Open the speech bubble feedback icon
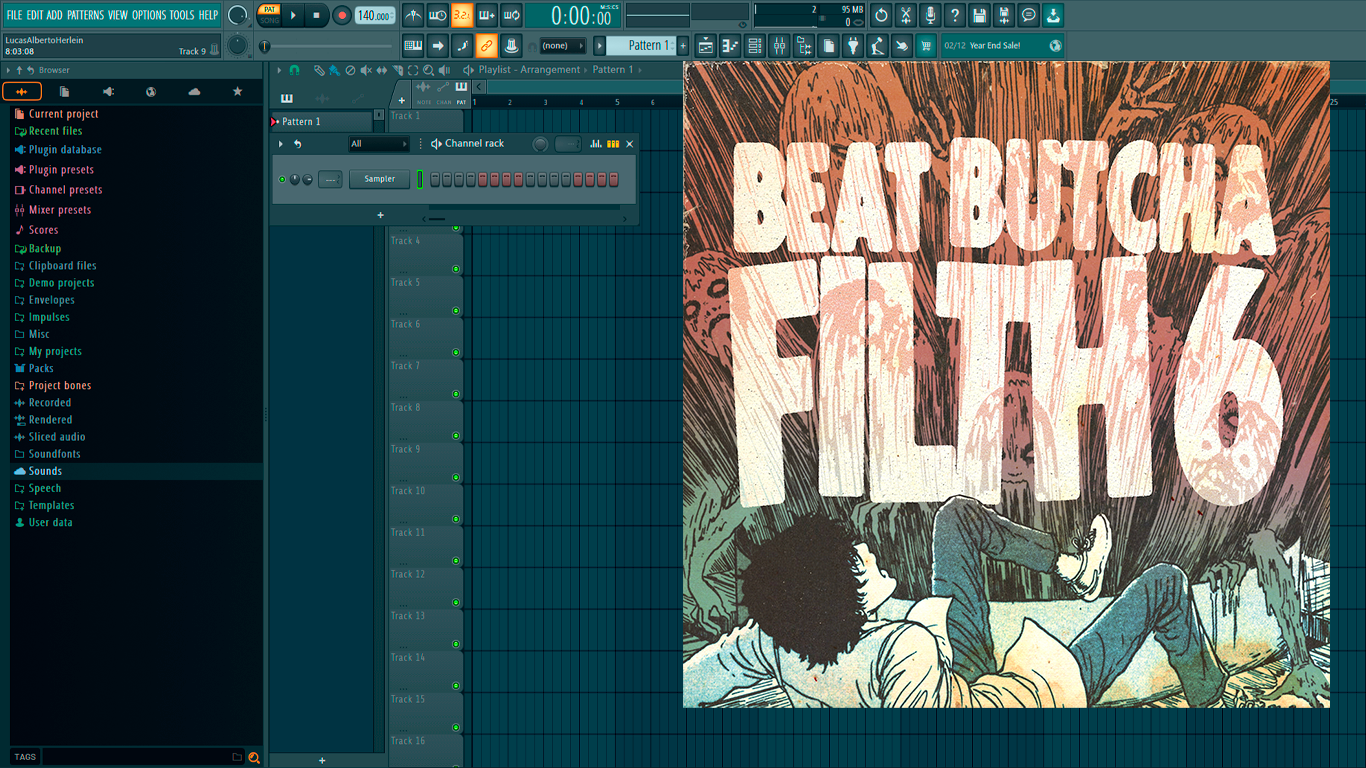This screenshot has height=768, width=1366. pyautogui.click(x=1028, y=15)
